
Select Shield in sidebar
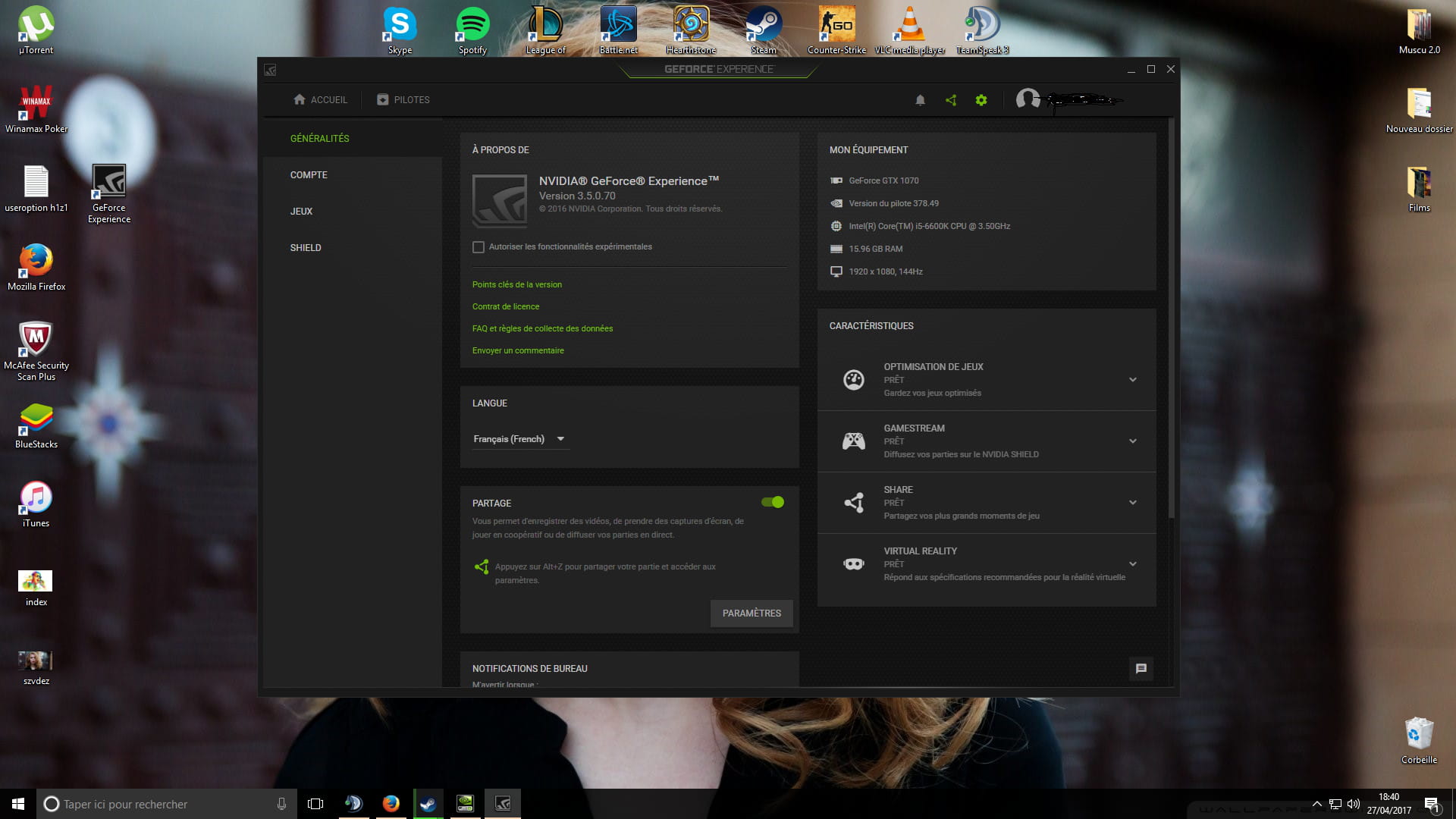click(353, 248)
